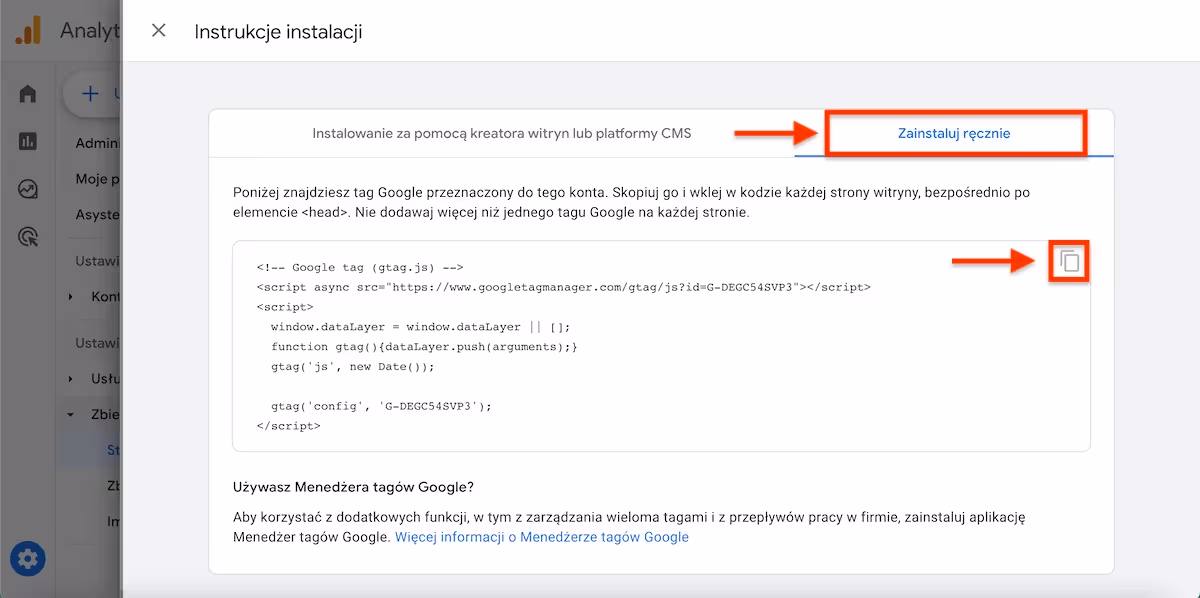
Task: Expand the Kont... tree arrow
Action: click(70, 297)
